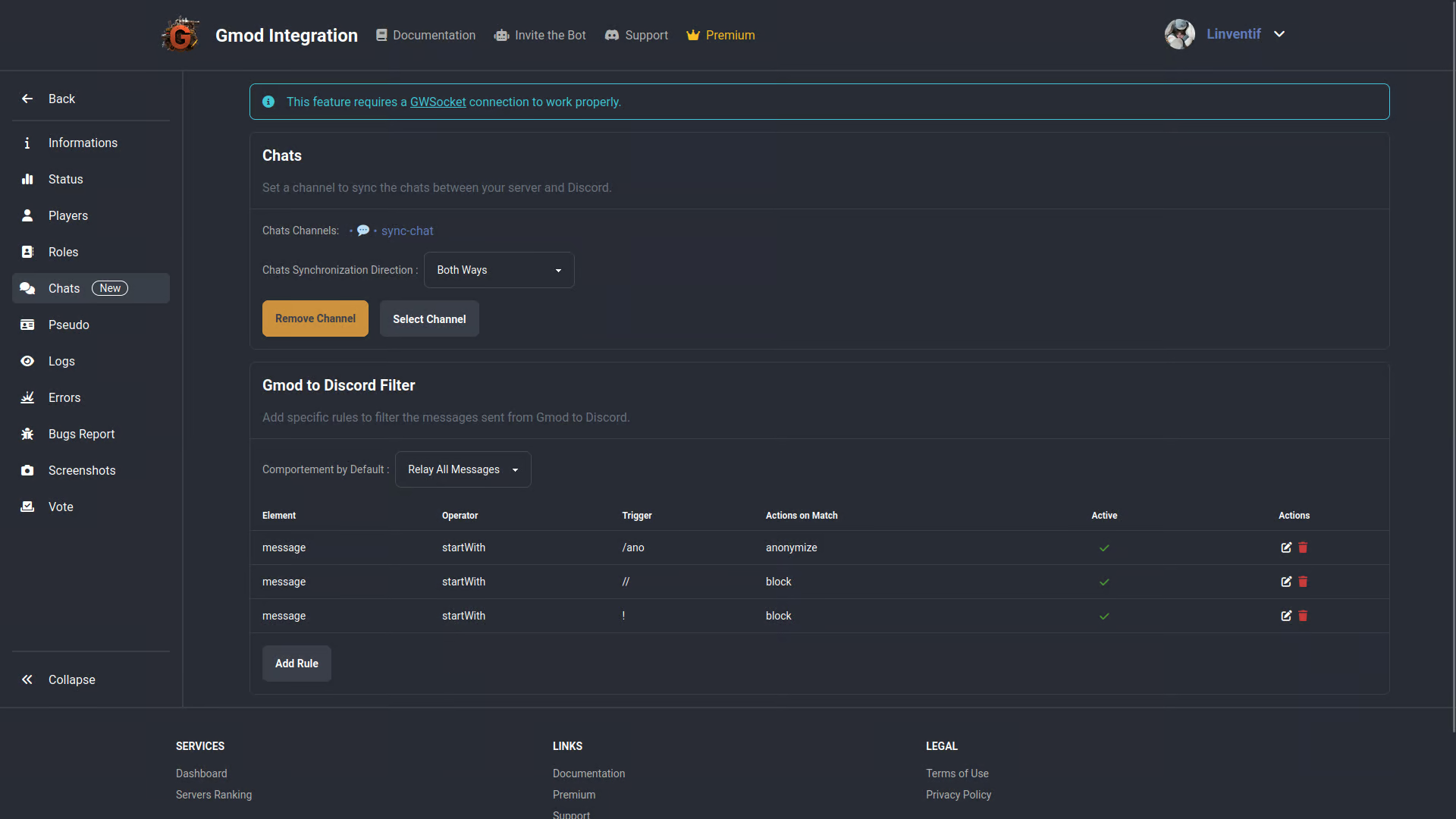Click the Screenshots camera icon

pos(27,470)
